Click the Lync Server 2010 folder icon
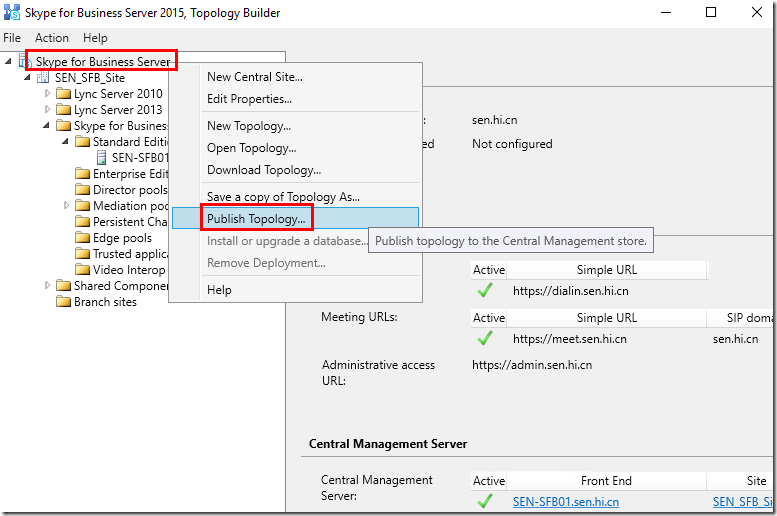777x516 pixels. (63, 93)
